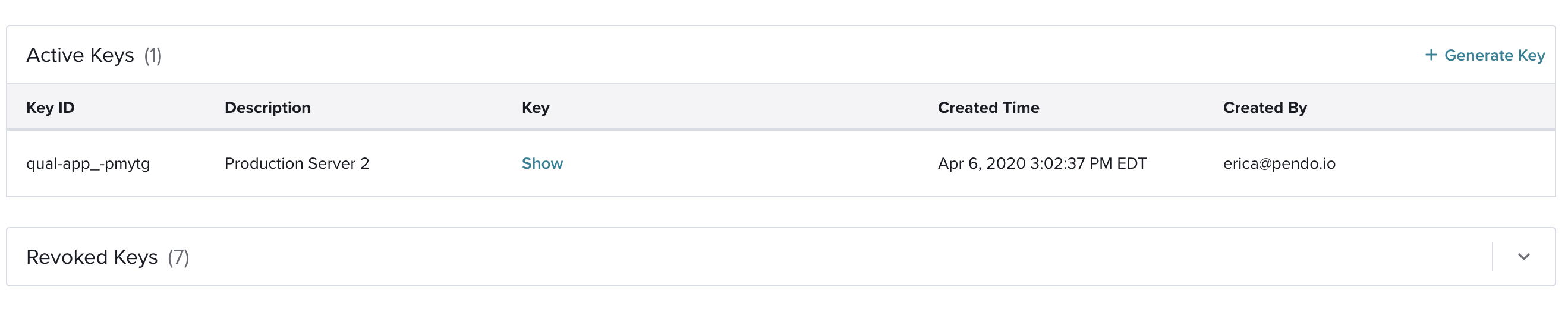Screen dimensions: 1568x309
Task: Click Generate Key link
Action: (x=1485, y=55)
